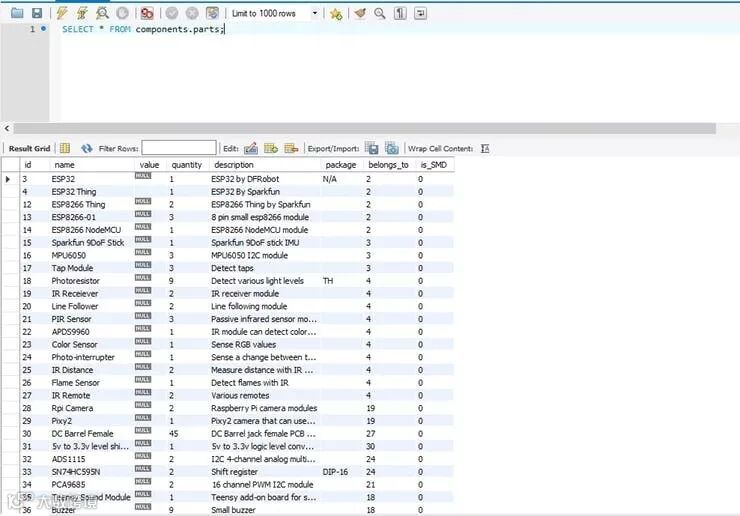
Task: Edit the current row with the pencil icon
Action: coord(251,148)
